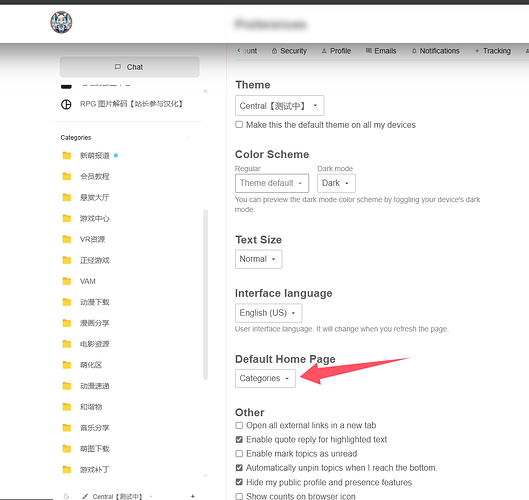Open the user avatar in the header
The height and width of the screenshot is (500, 529).
(61, 22)
